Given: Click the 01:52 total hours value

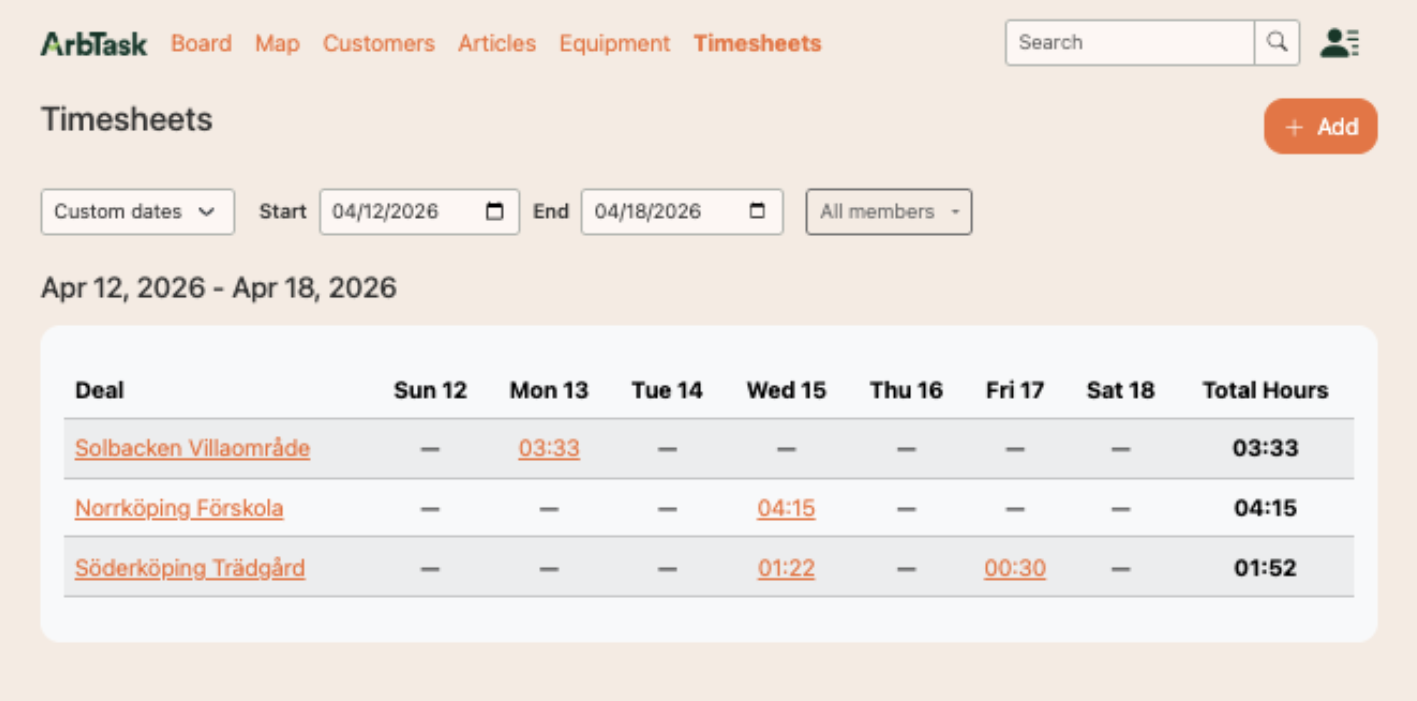Looking at the screenshot, I should pyautogui.click(x=1265, y=568).
